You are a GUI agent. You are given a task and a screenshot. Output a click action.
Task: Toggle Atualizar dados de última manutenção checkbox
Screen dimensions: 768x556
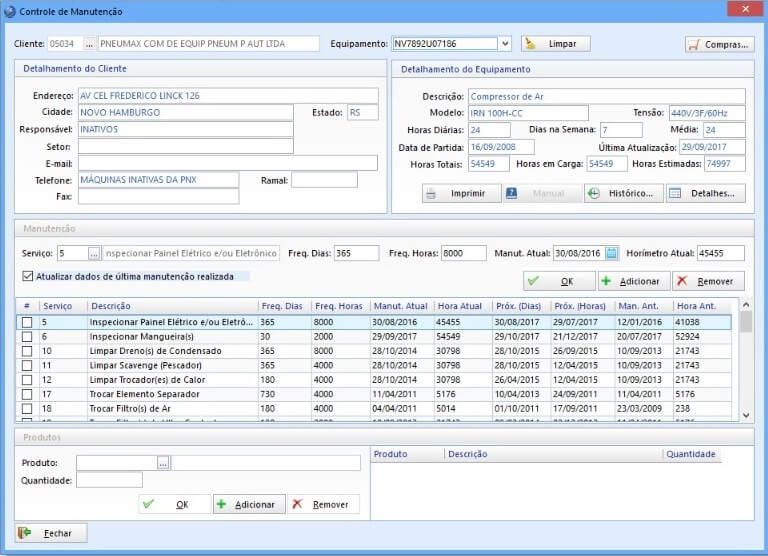coord(27,276)
